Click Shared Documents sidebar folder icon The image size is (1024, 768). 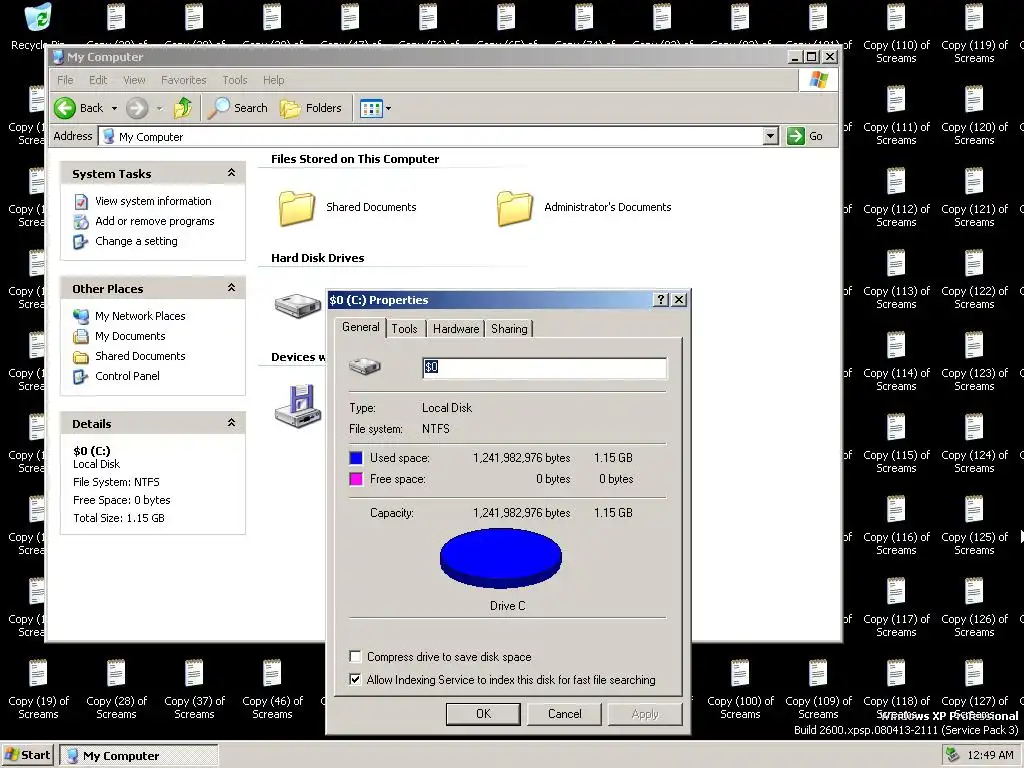pos(81,357)
